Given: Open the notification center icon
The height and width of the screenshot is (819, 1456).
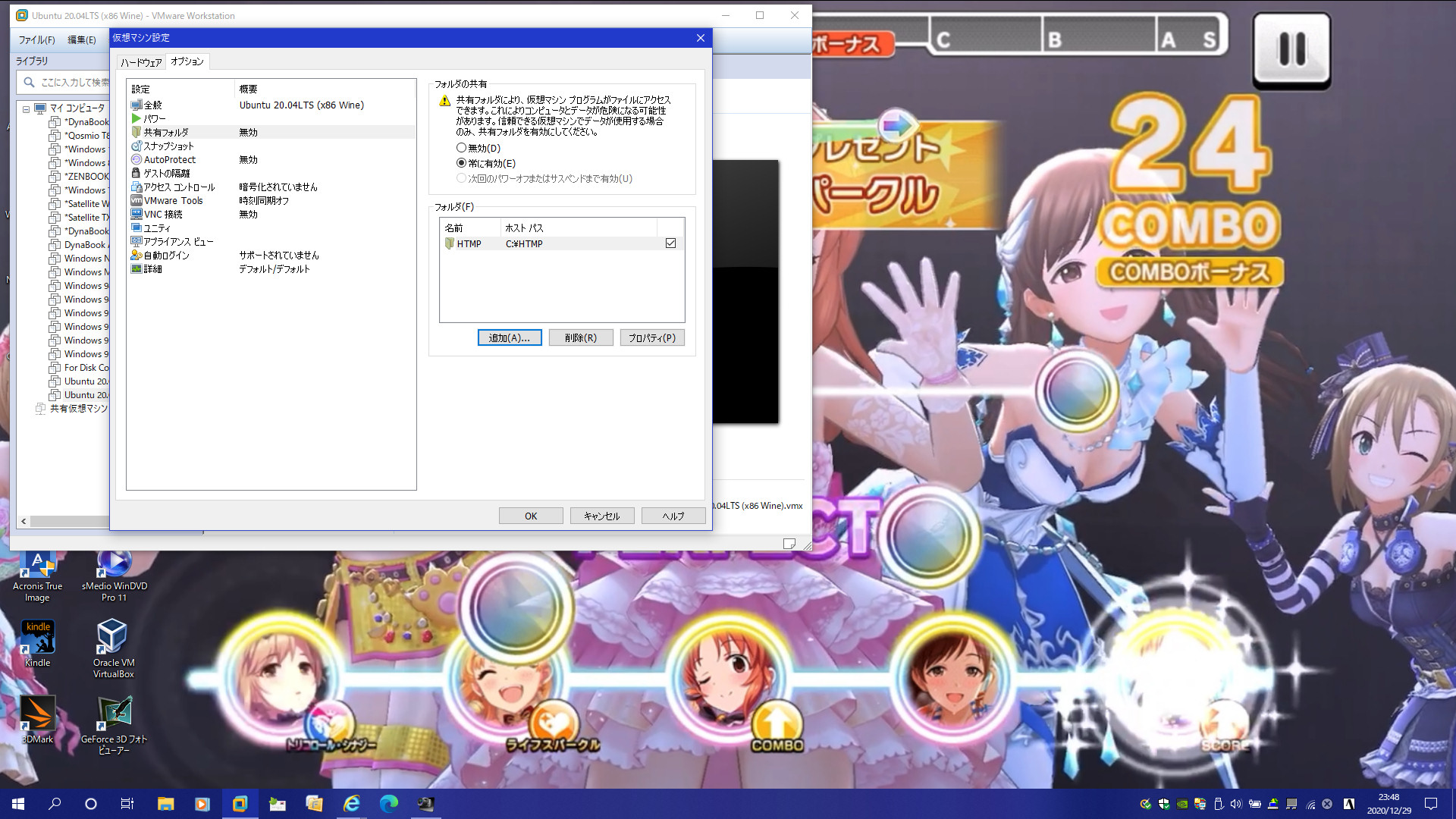Looking at the screenshot, I should click(x=1431, y=804).
